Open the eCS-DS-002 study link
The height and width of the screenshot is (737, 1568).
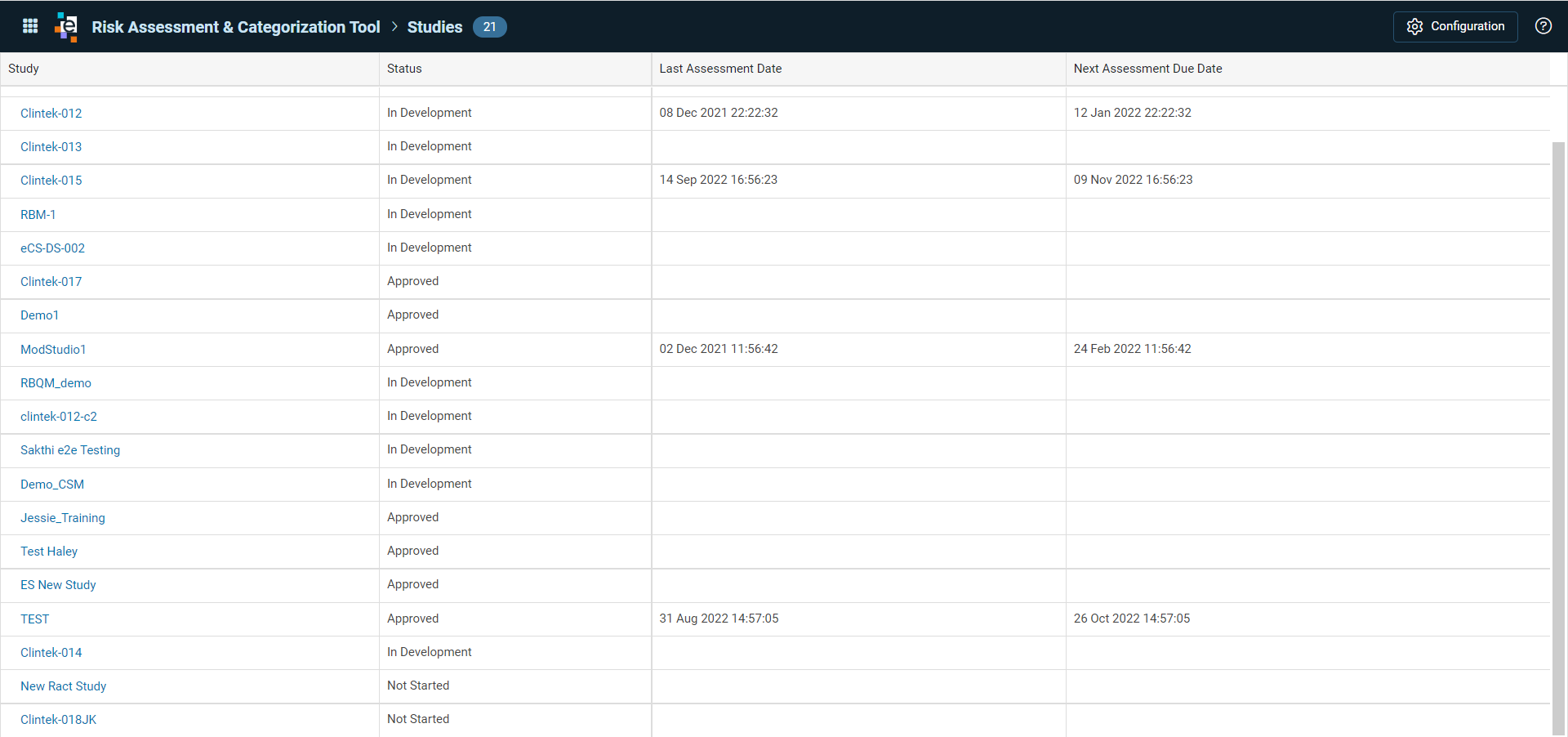click(52, 248)
